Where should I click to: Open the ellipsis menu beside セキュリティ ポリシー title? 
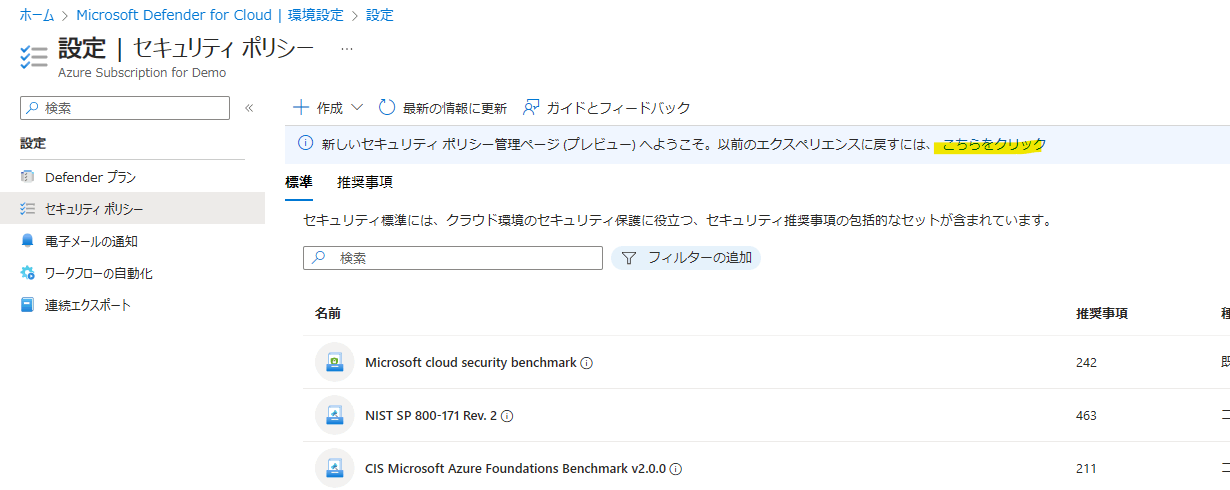click(x=347, y=48)
